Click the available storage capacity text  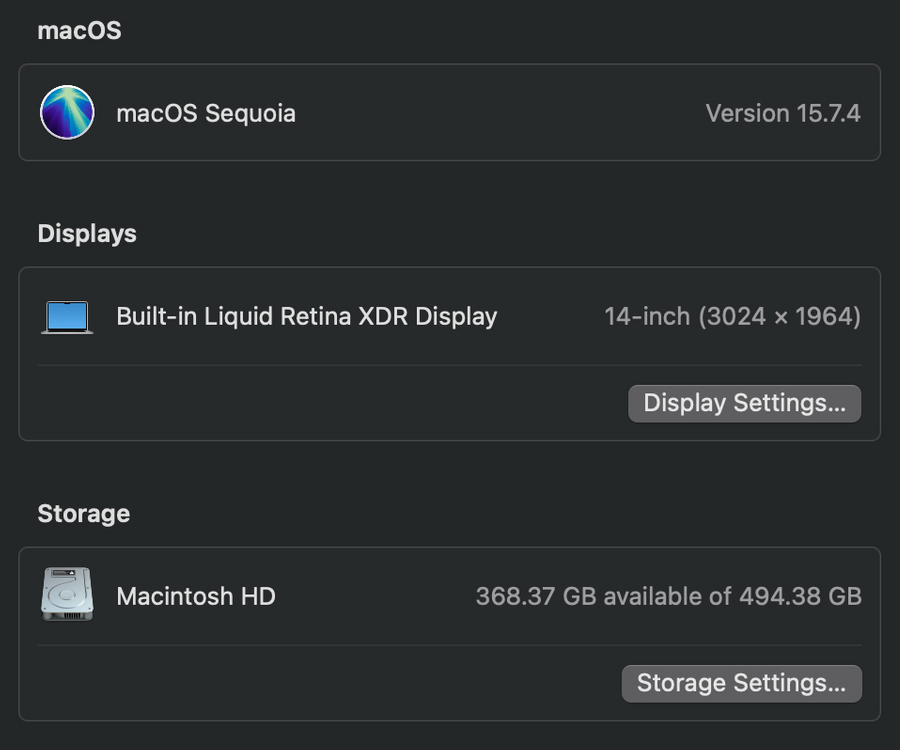tap(668, 596)
